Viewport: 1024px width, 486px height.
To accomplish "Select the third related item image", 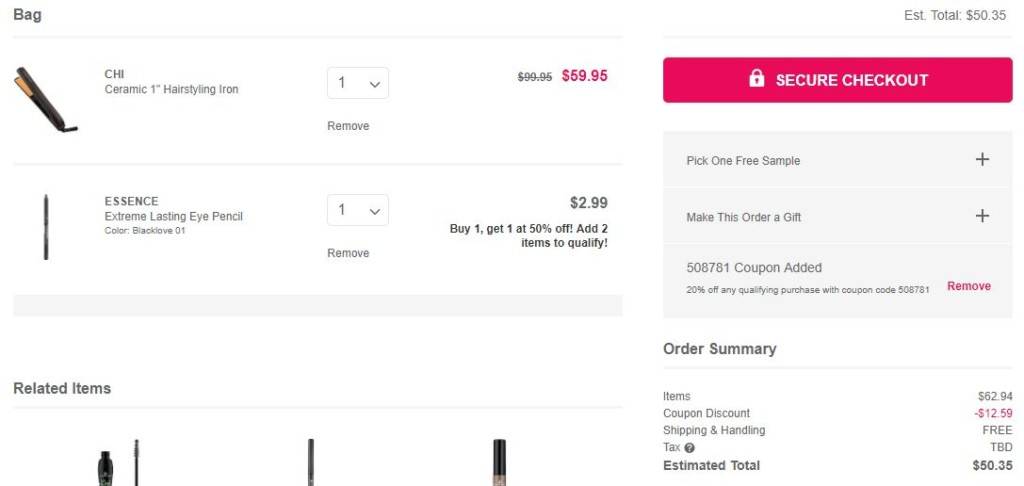I will click(499, 463).
